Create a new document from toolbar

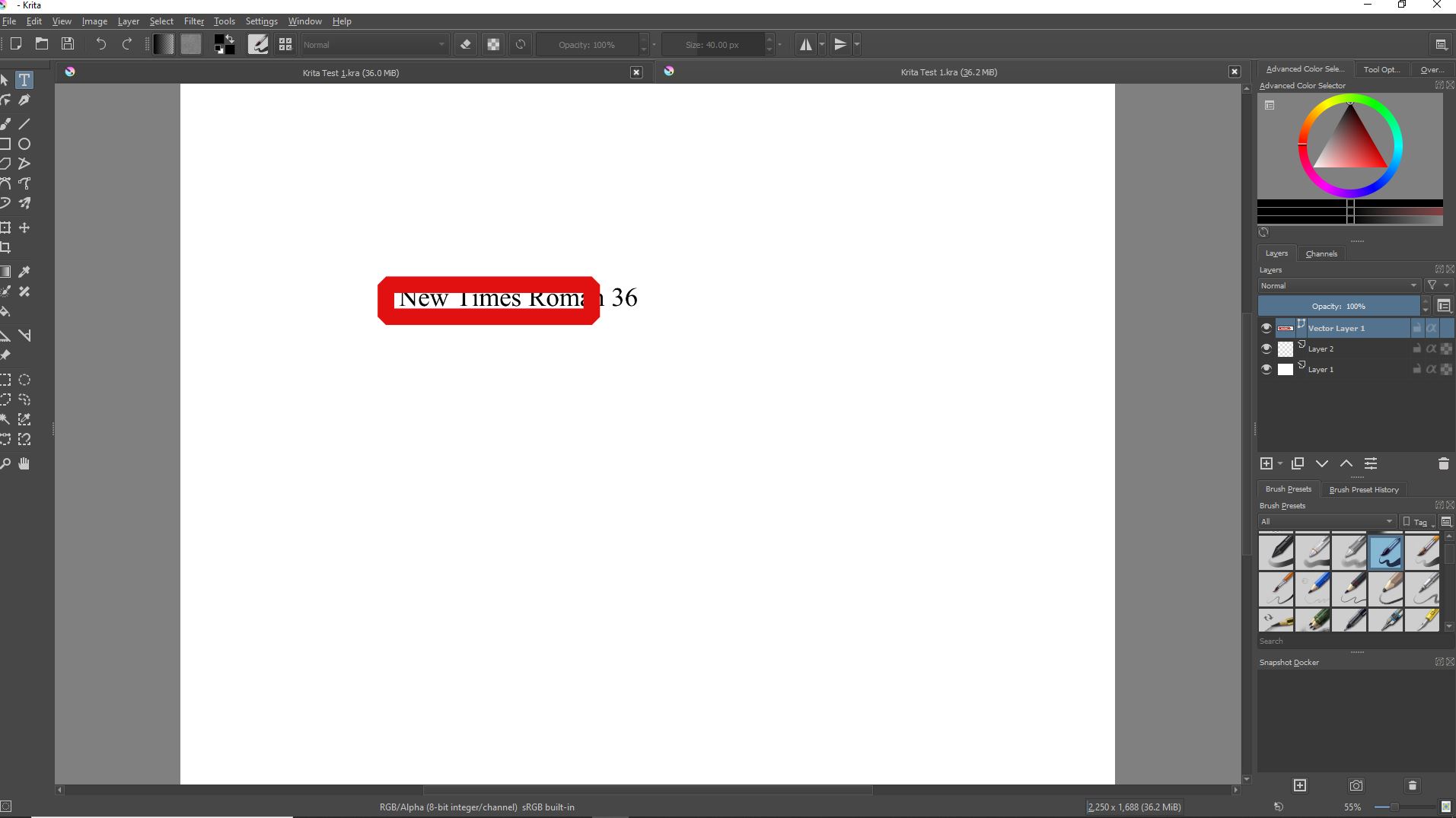click(15, 44)
